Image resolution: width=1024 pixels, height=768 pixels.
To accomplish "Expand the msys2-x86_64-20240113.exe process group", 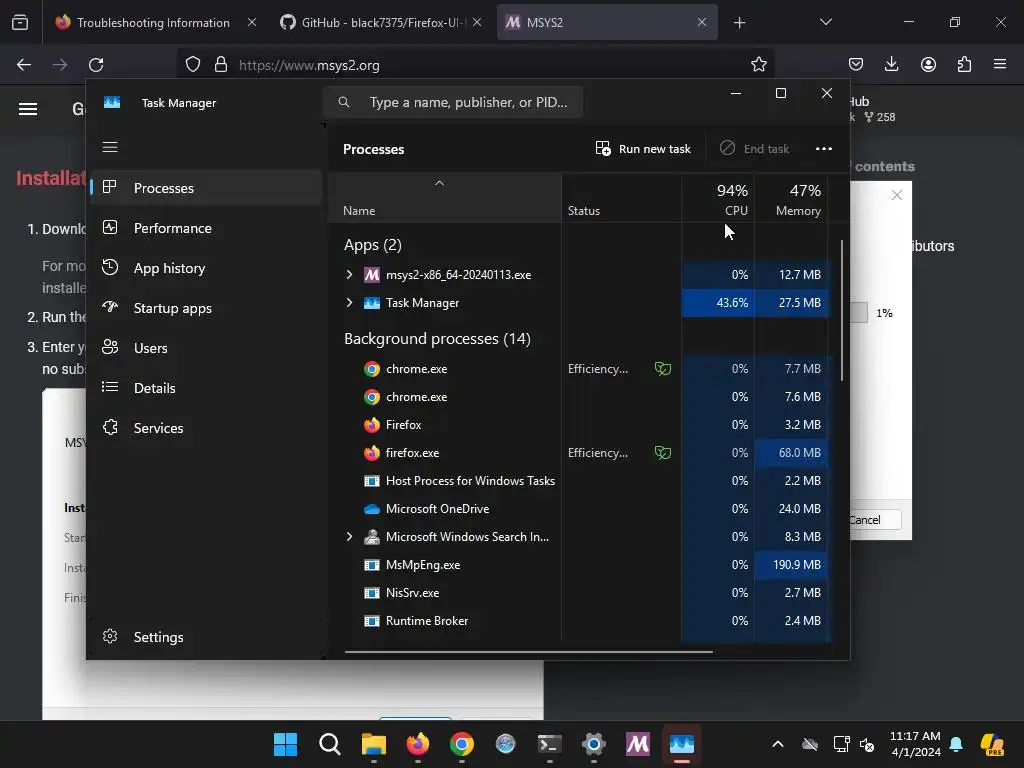I will click(x=349, y=275).
